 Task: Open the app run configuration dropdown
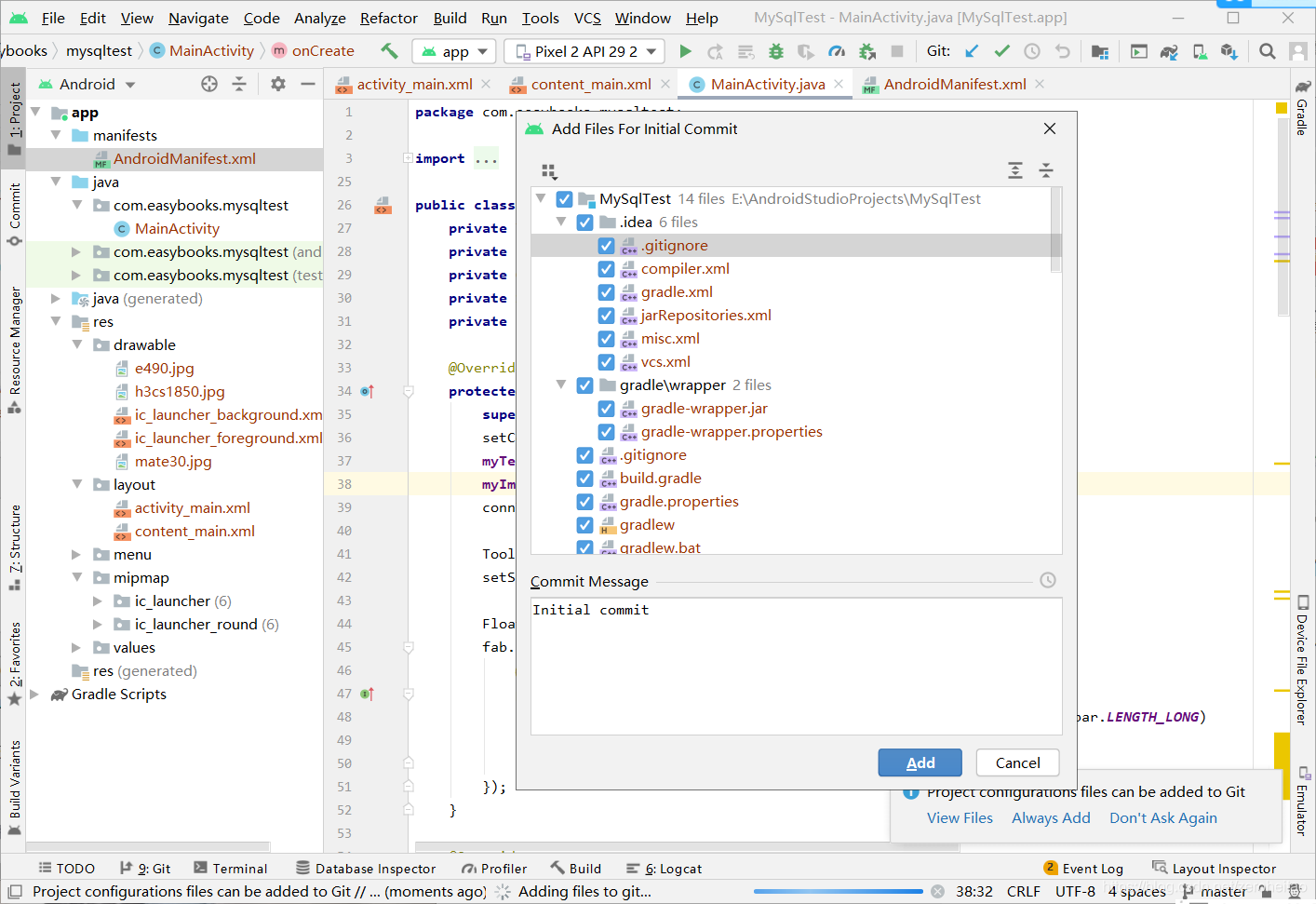(x=453, y=51)
